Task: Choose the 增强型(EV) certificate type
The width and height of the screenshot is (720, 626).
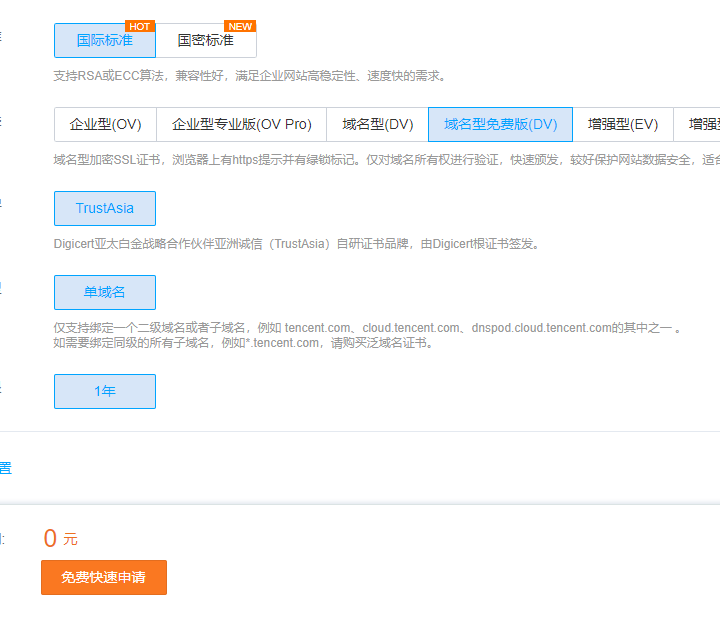Action: 623,125
